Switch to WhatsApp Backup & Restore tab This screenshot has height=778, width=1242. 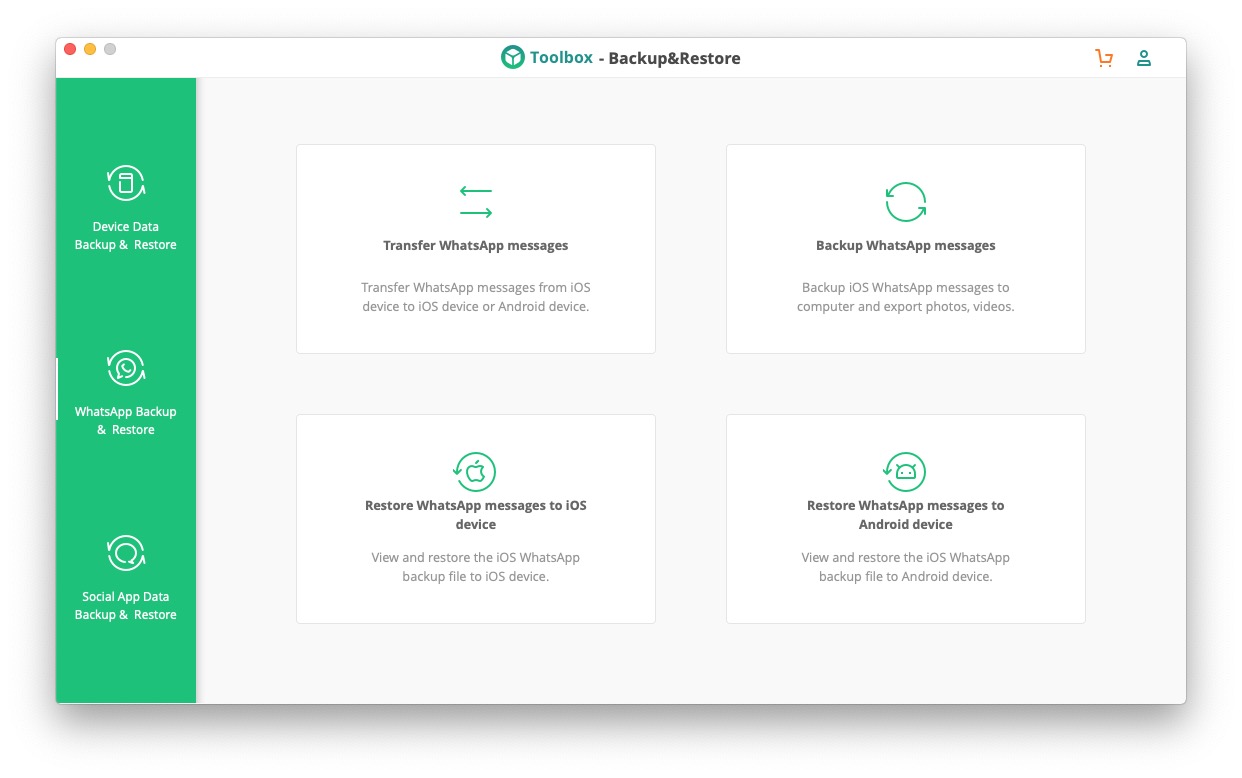(x=126, y=393)
